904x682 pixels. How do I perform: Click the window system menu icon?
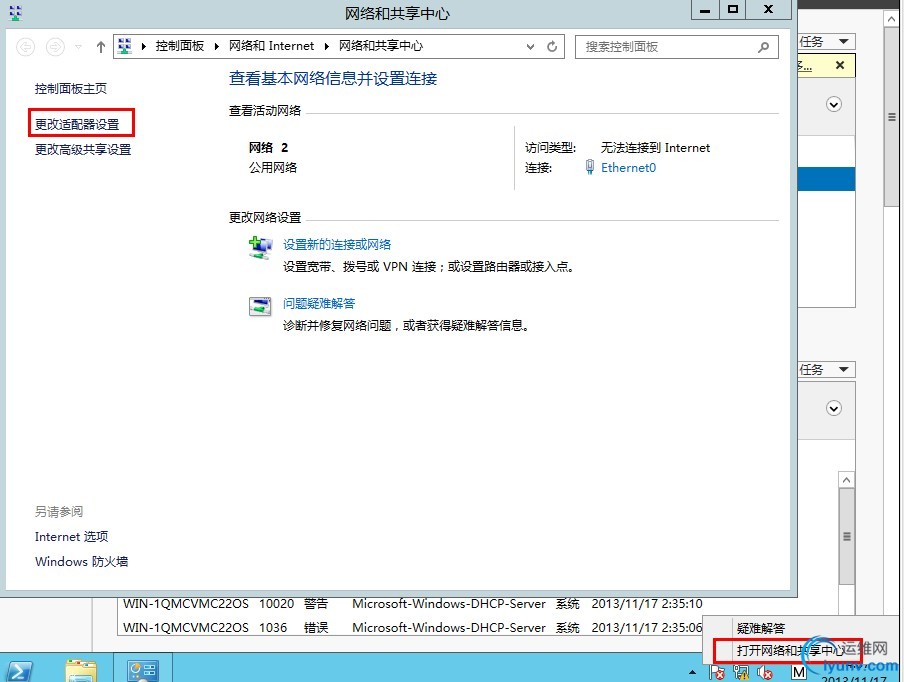(16, 13)
